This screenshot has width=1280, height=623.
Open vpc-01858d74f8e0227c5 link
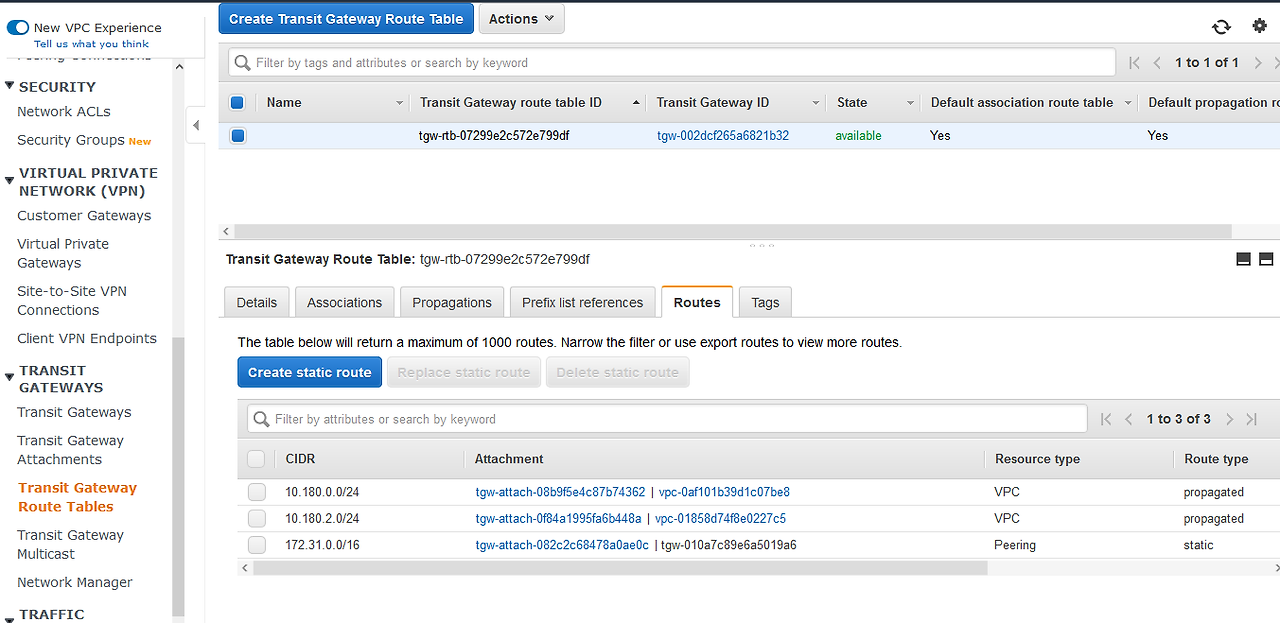click(x=720, y=518)
